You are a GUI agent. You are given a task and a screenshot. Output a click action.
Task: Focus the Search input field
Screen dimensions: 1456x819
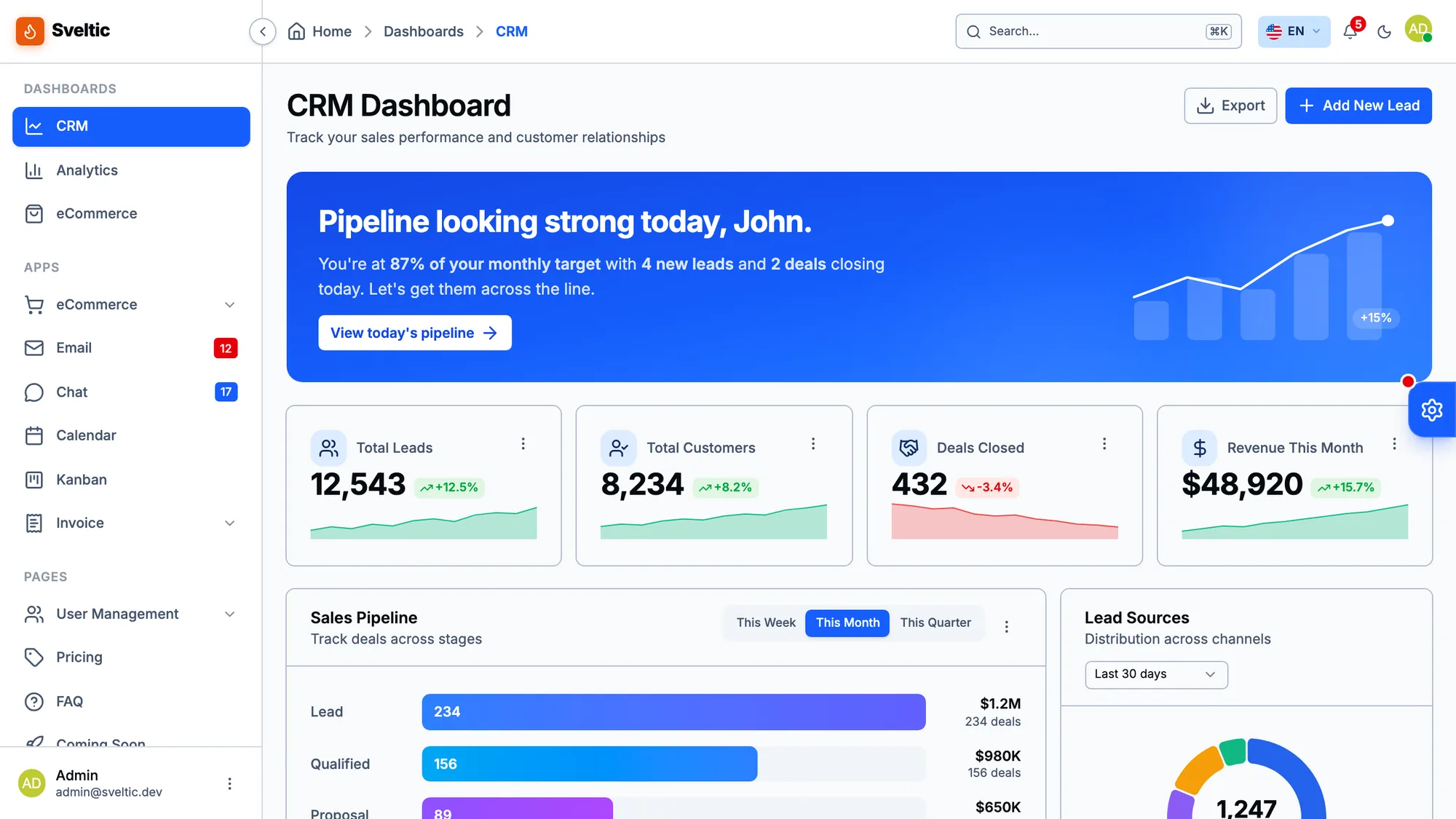(x=1099, y=31)
